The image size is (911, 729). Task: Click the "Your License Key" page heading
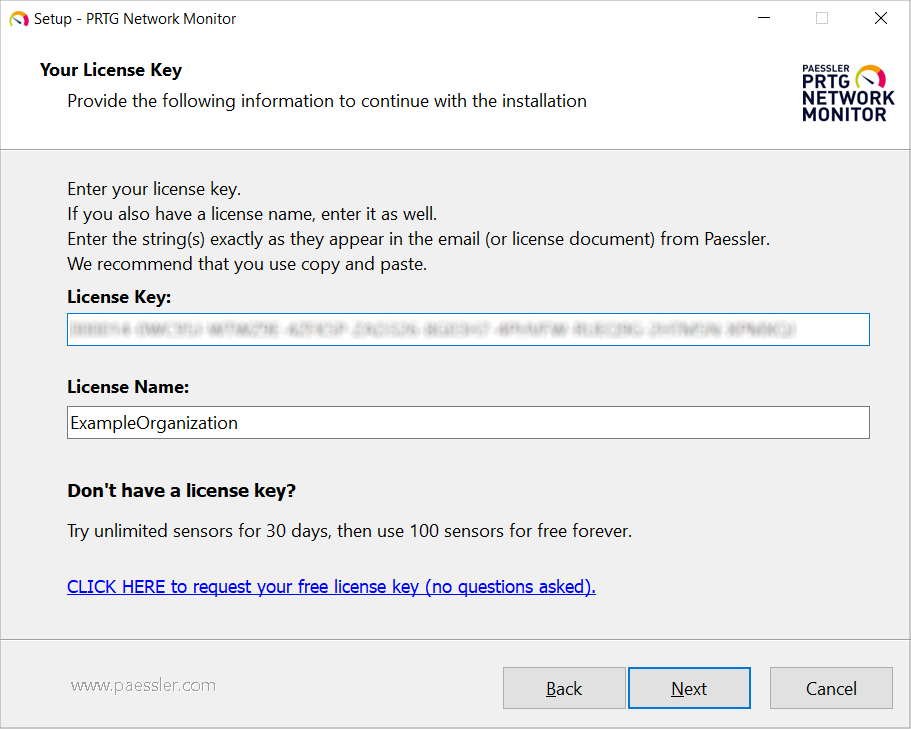(x=111, y=70)
